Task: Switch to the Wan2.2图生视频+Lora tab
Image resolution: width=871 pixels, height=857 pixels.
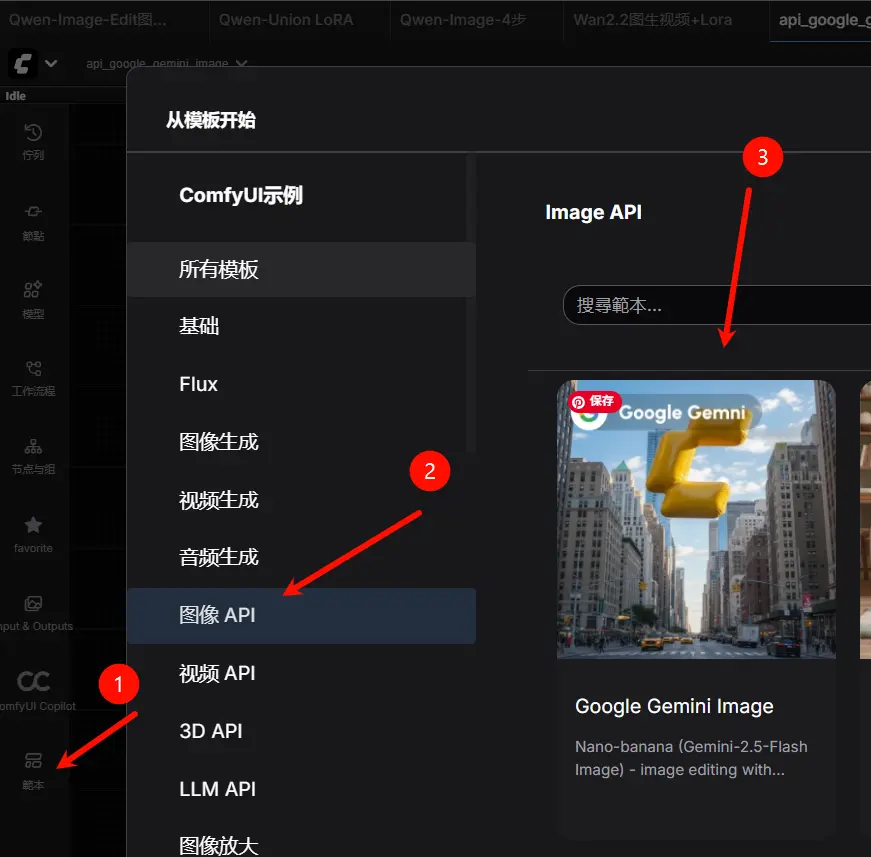Action: [x=651, y=18]
